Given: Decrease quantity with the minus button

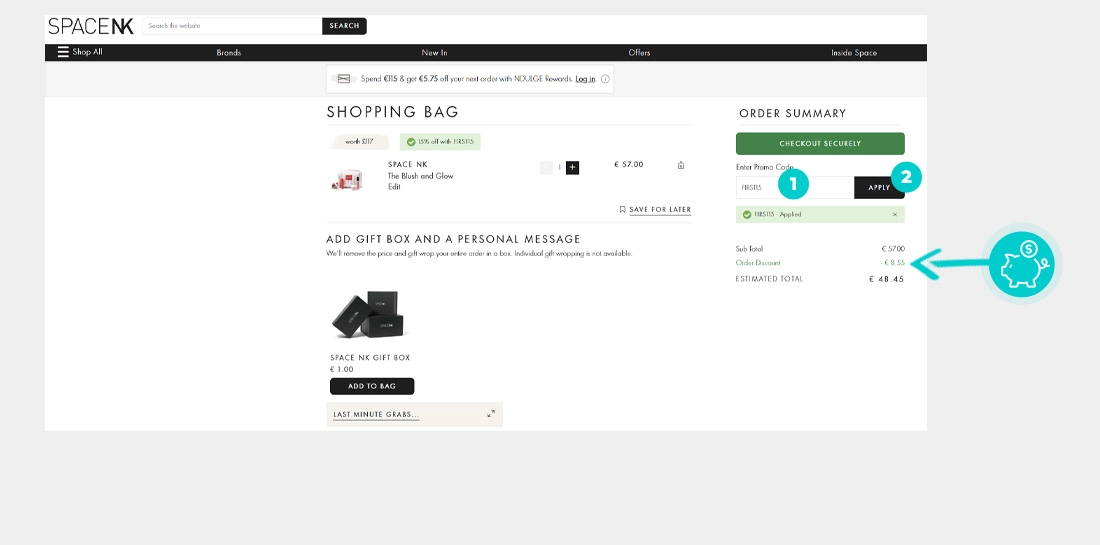Looking at the screenshot, I should click(x=546, y=167).
